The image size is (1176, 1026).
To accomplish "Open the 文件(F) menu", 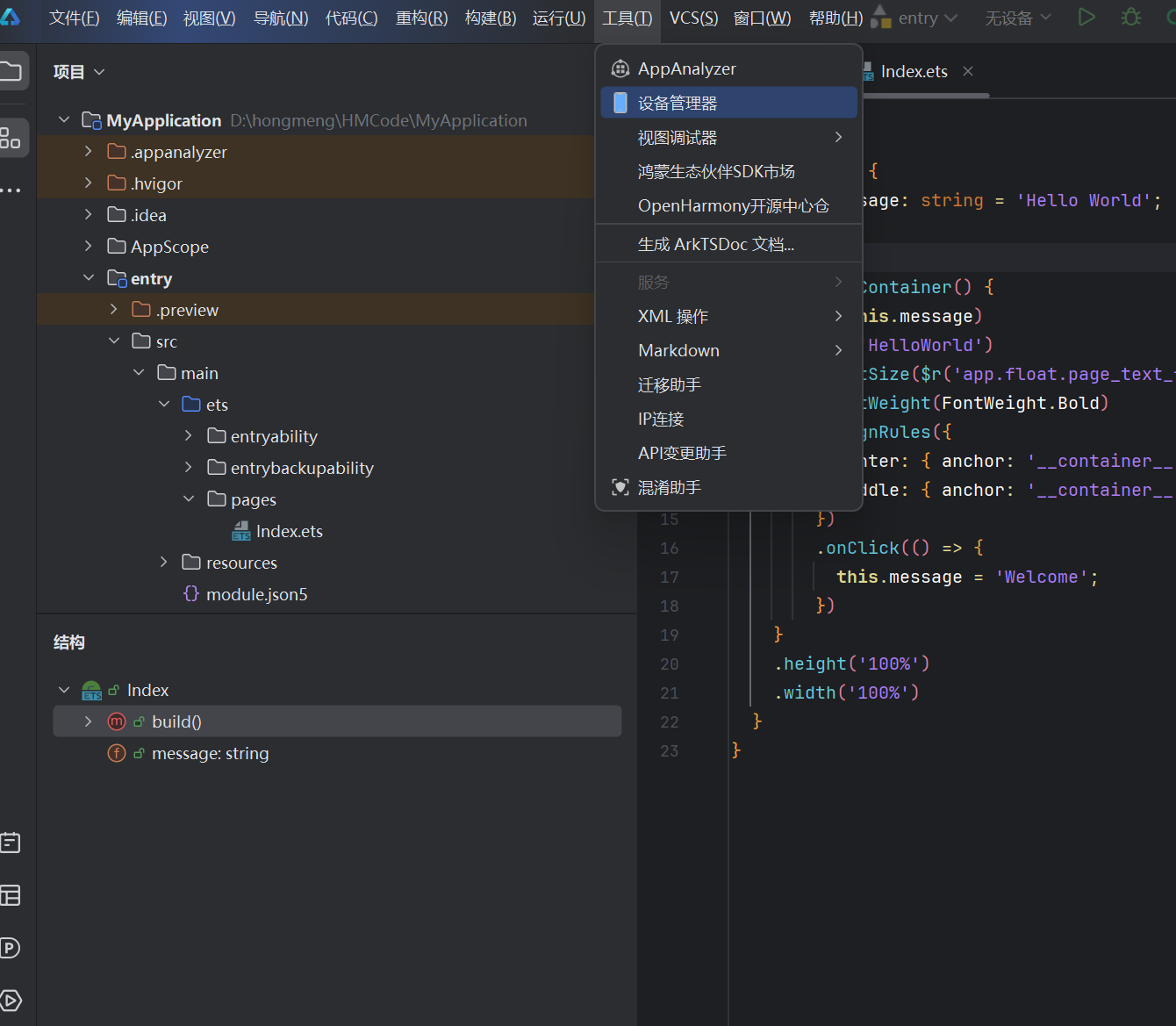I will (75, 18).
